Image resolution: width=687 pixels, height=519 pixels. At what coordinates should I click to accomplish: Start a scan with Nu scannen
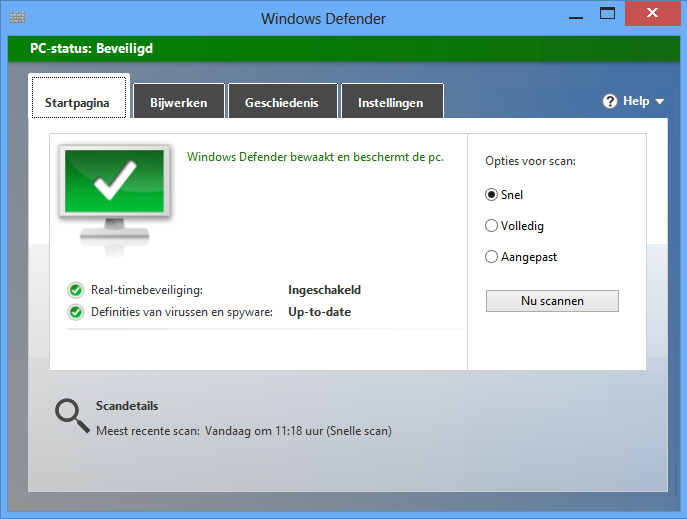(x=552, y=301)
